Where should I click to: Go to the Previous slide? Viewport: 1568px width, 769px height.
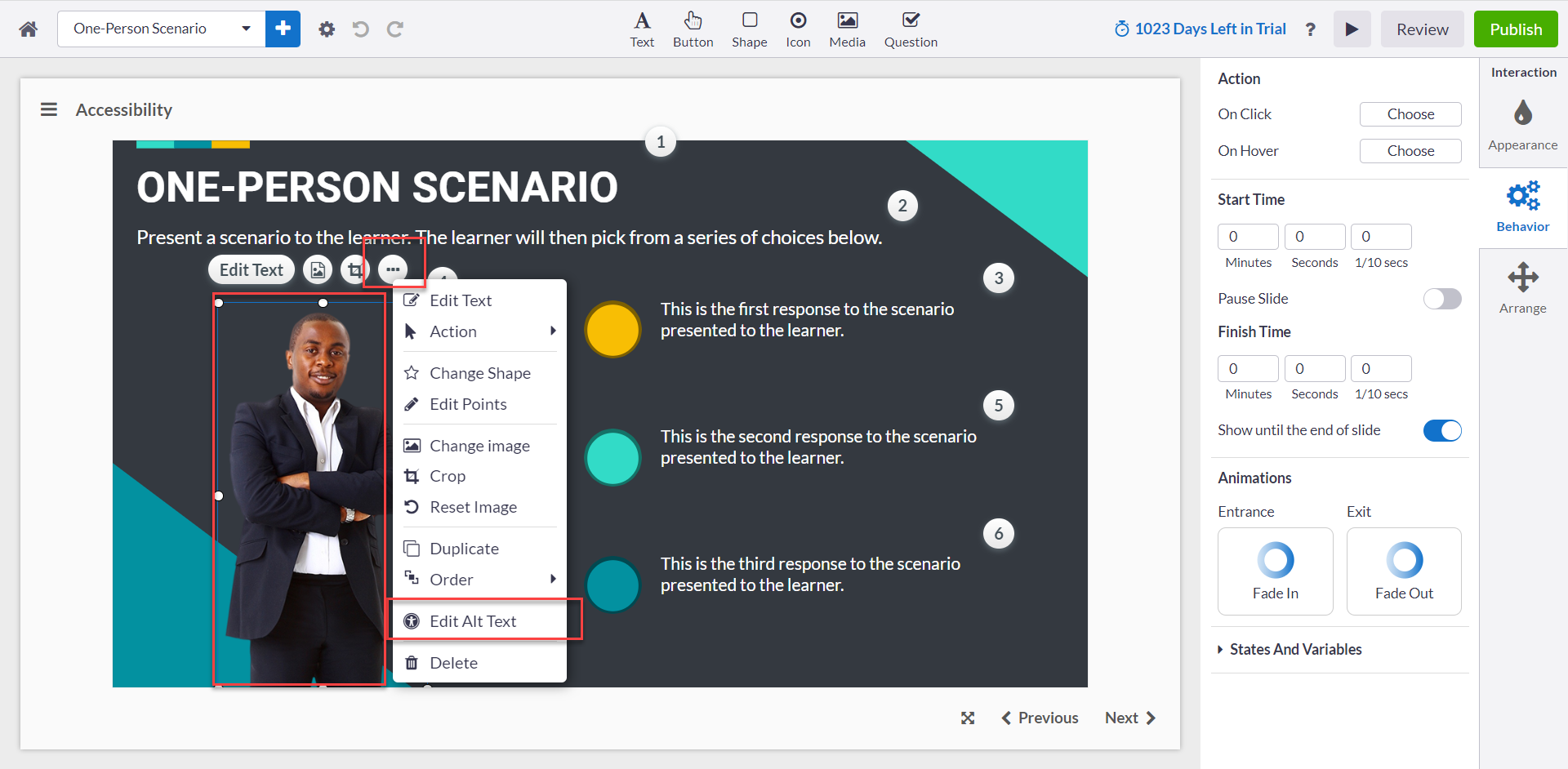pos(1040,718)
